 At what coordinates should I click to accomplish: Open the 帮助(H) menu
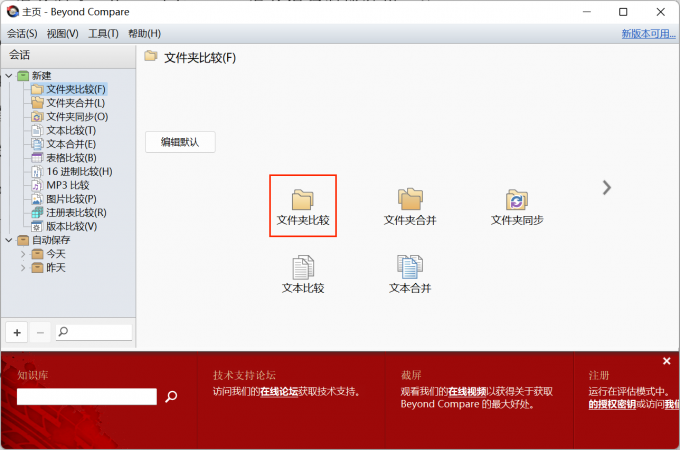[144, 33]
